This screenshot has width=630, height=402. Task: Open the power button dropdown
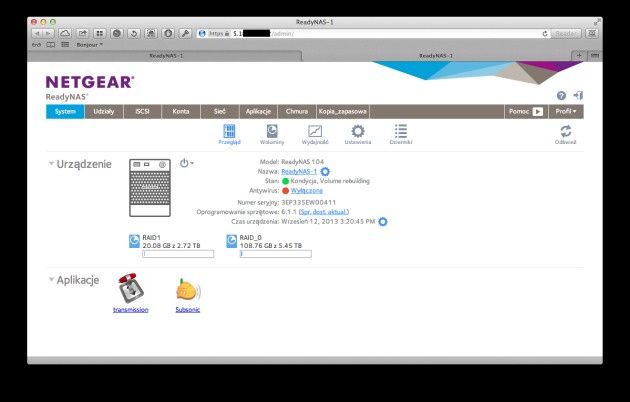(187, 163)
